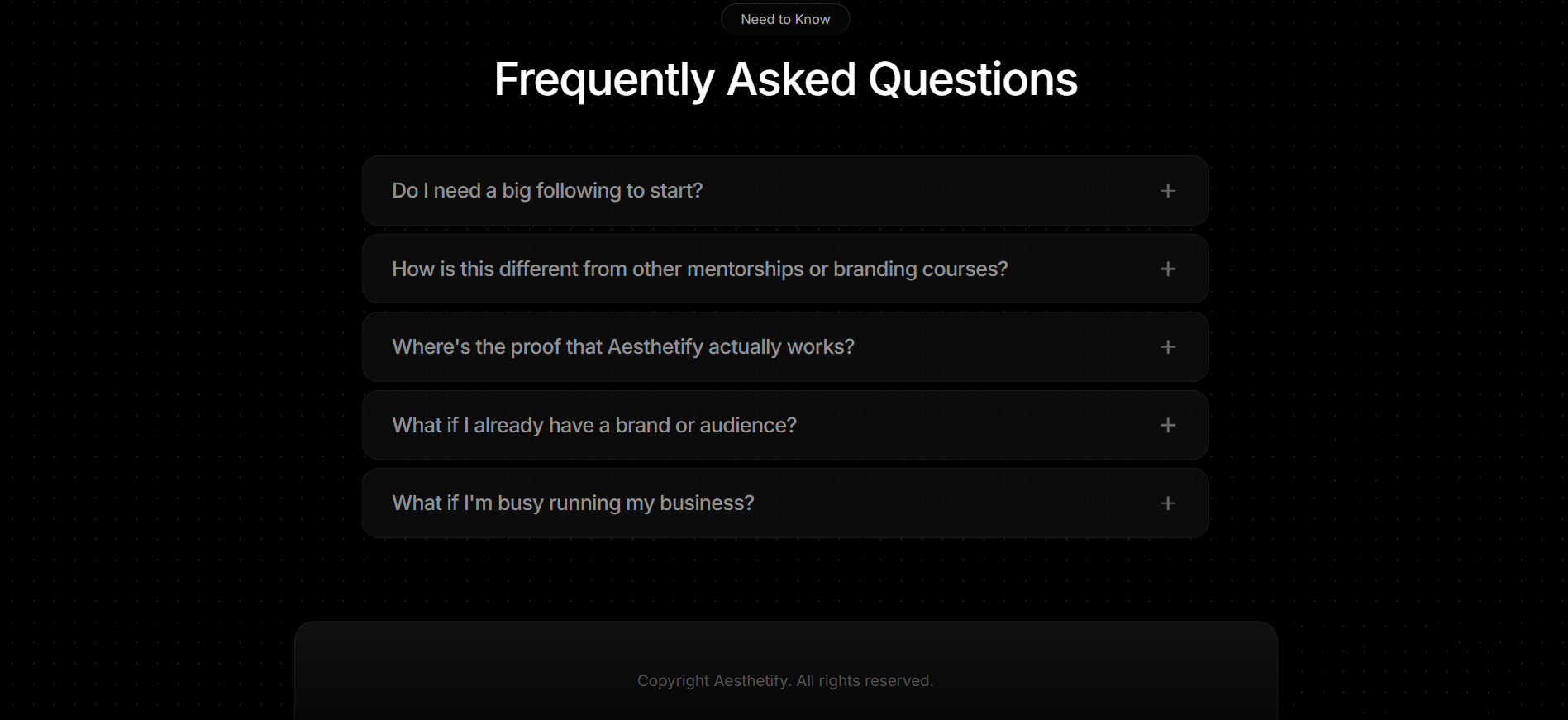Open the proof question using its plus icon
This screenshot has width=1568, height=720.
point(1167,347)
